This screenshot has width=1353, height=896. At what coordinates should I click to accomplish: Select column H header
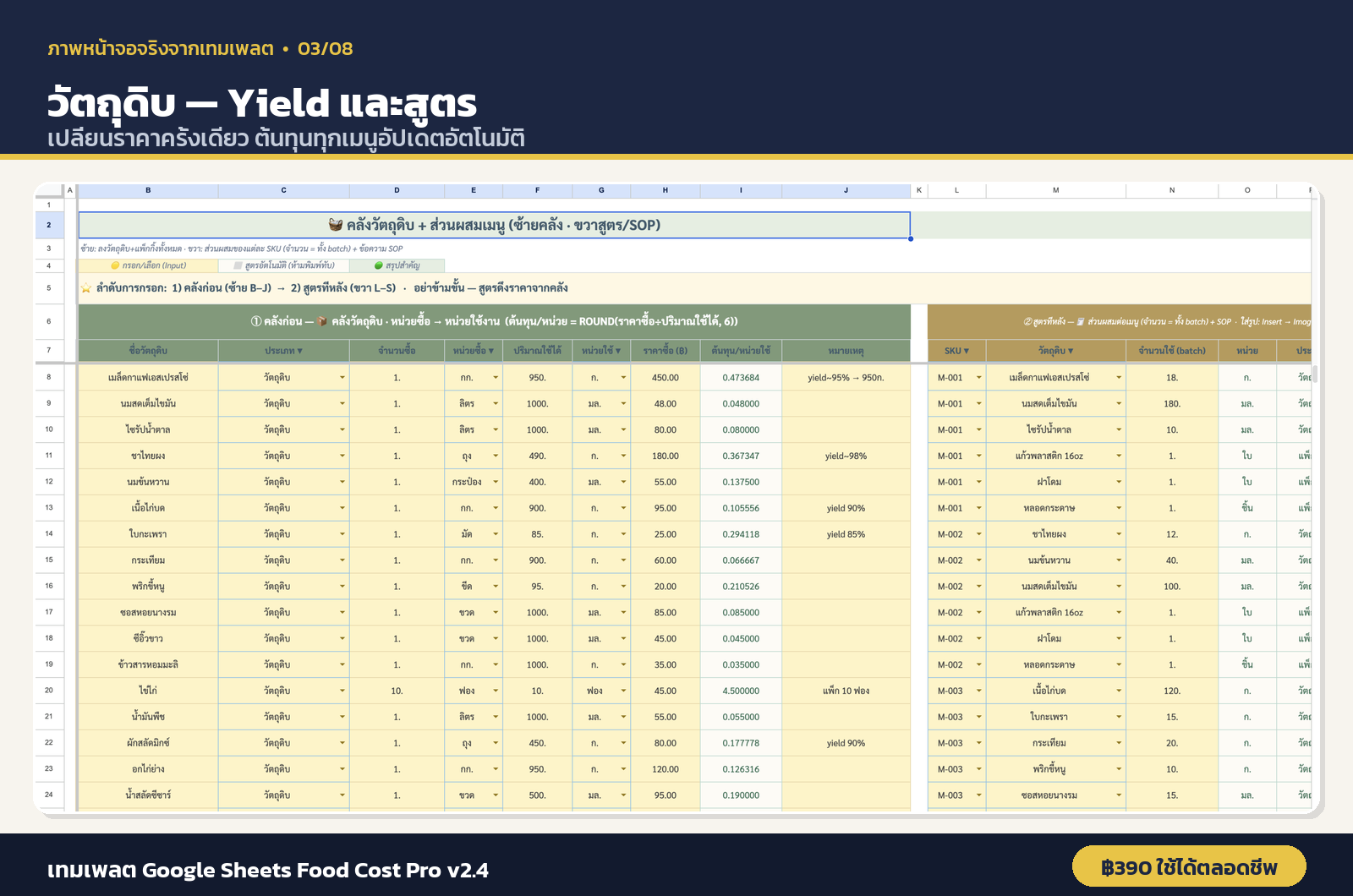(666, 190)
